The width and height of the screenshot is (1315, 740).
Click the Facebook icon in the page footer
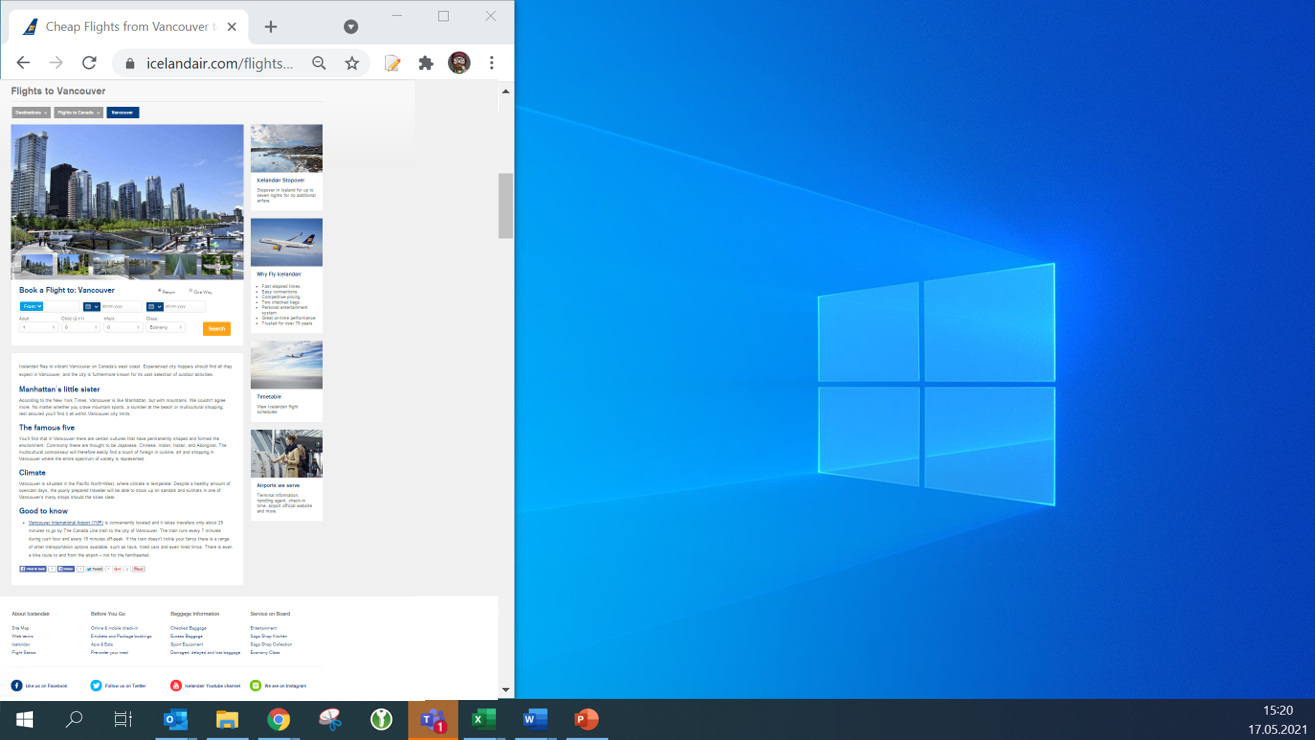(16, 686)
